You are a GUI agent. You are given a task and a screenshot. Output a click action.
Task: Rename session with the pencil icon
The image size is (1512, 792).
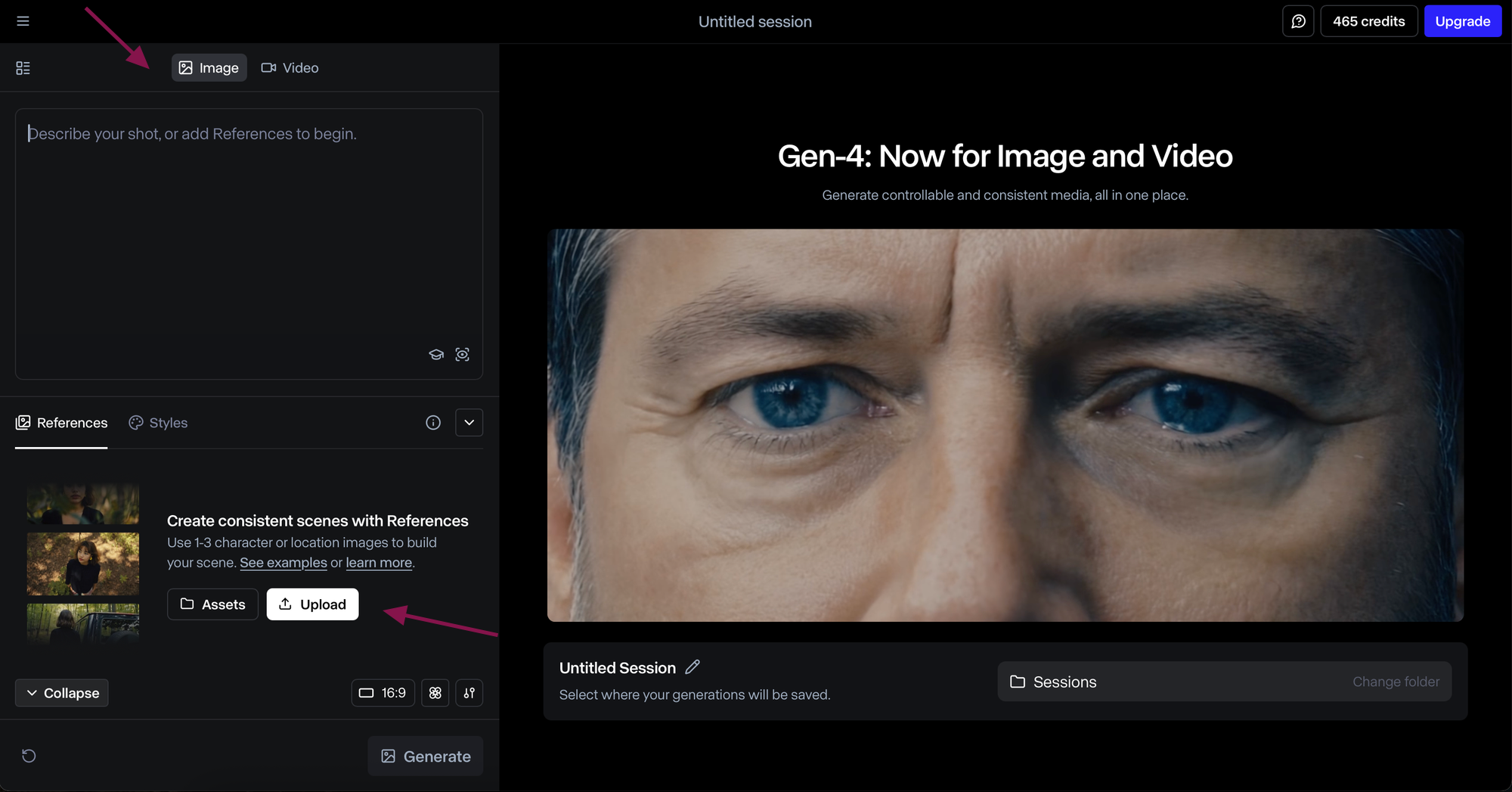692,667
